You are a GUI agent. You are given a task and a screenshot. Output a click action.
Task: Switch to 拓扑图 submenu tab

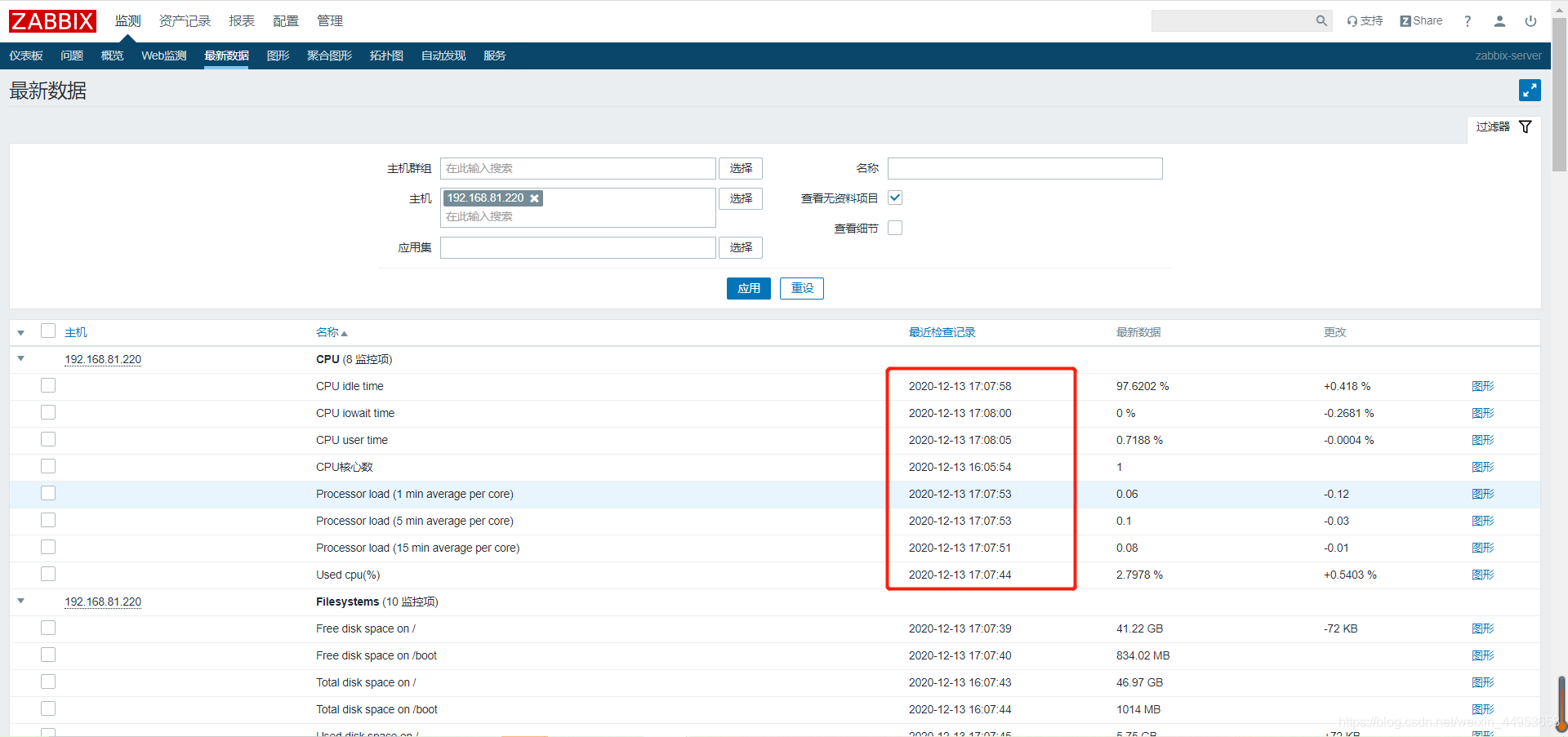[x=386, y=55]
